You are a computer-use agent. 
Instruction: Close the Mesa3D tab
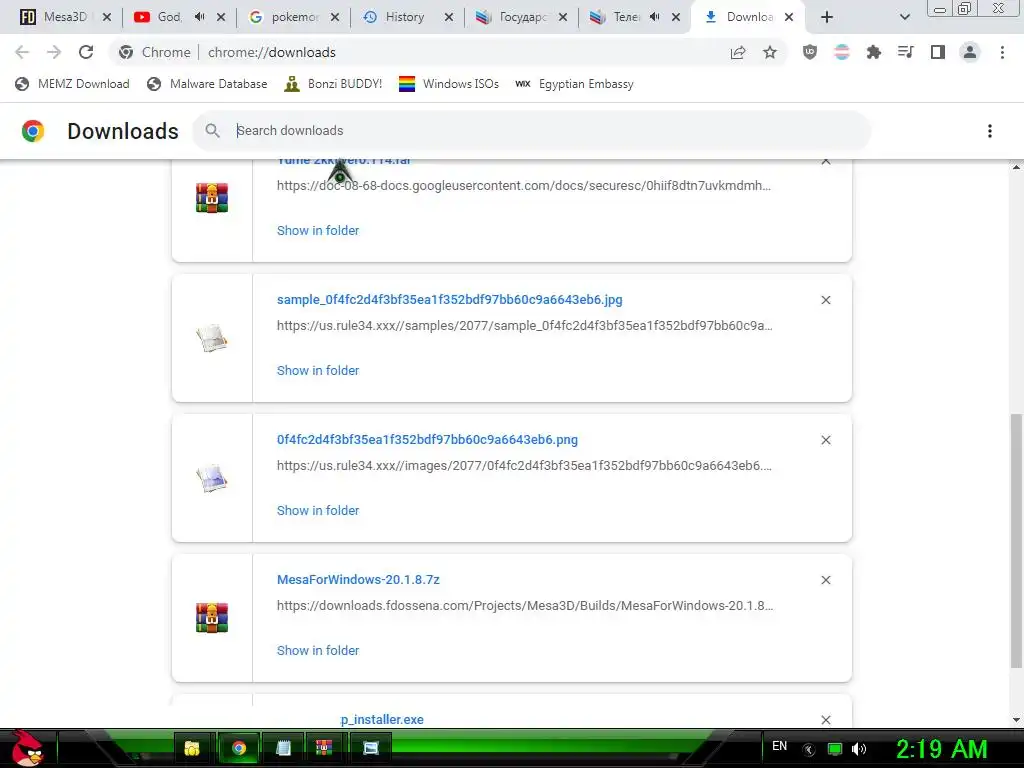point(107,18)
